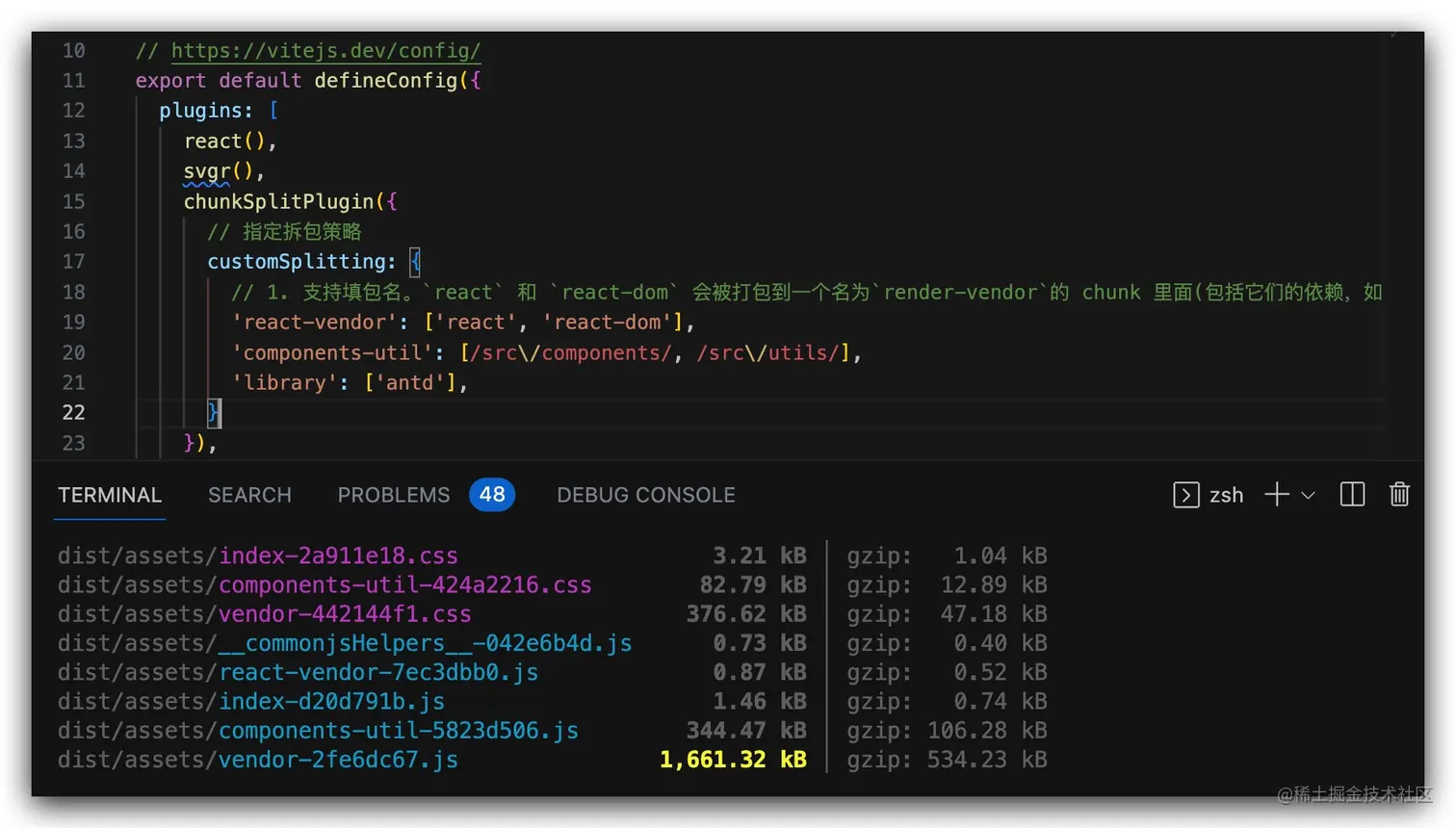Viewport: 1456px width, 828px height.
Task: Click the index-2a911e18.css file name
Action: 338,556
